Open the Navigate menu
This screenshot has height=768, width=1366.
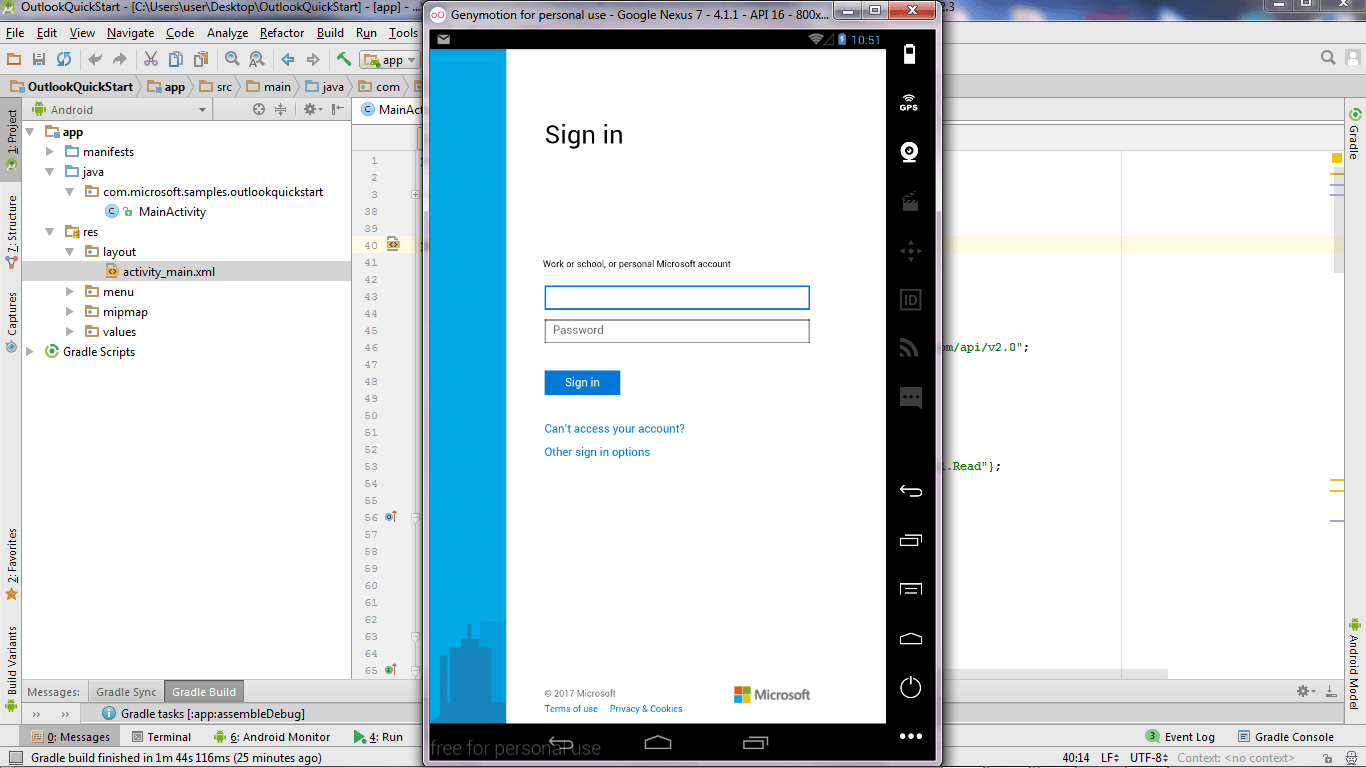(131, 33)
